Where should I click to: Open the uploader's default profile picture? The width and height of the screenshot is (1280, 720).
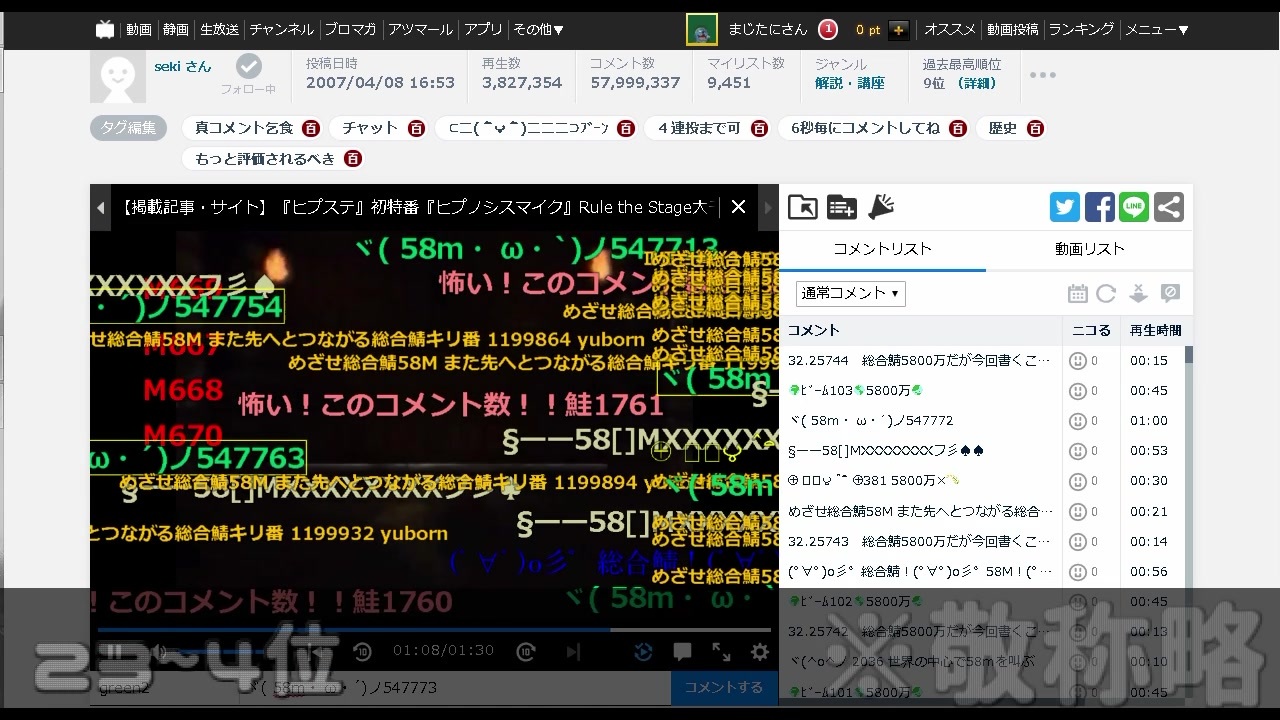(x=118, y=75)
